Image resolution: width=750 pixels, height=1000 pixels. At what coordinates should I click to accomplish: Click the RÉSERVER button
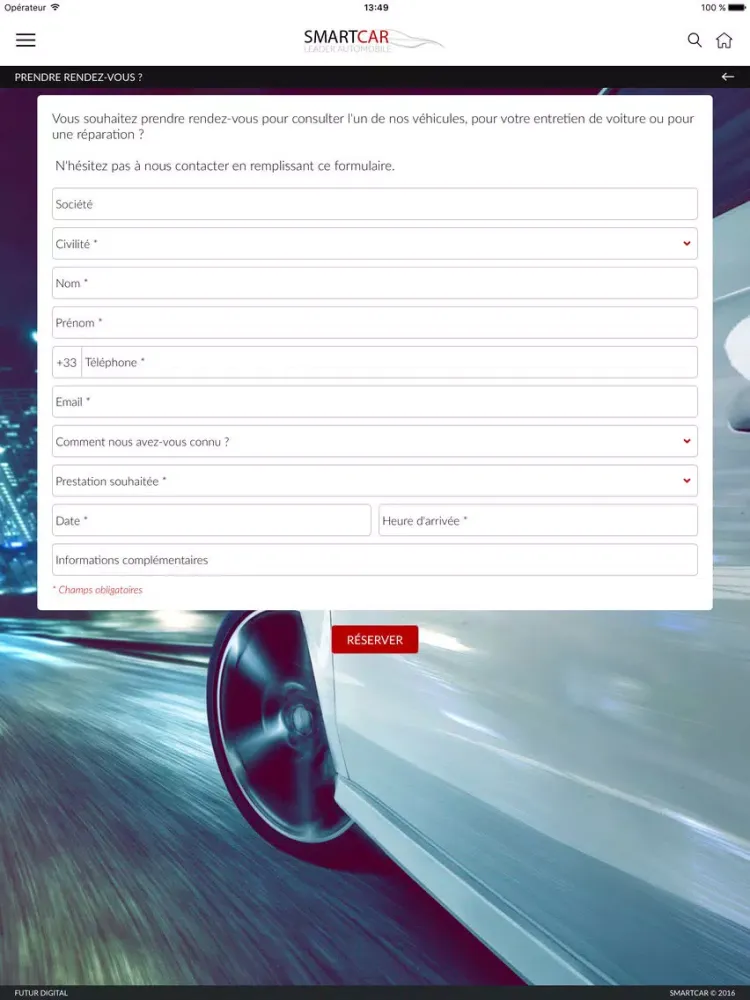tap(375, 640)
